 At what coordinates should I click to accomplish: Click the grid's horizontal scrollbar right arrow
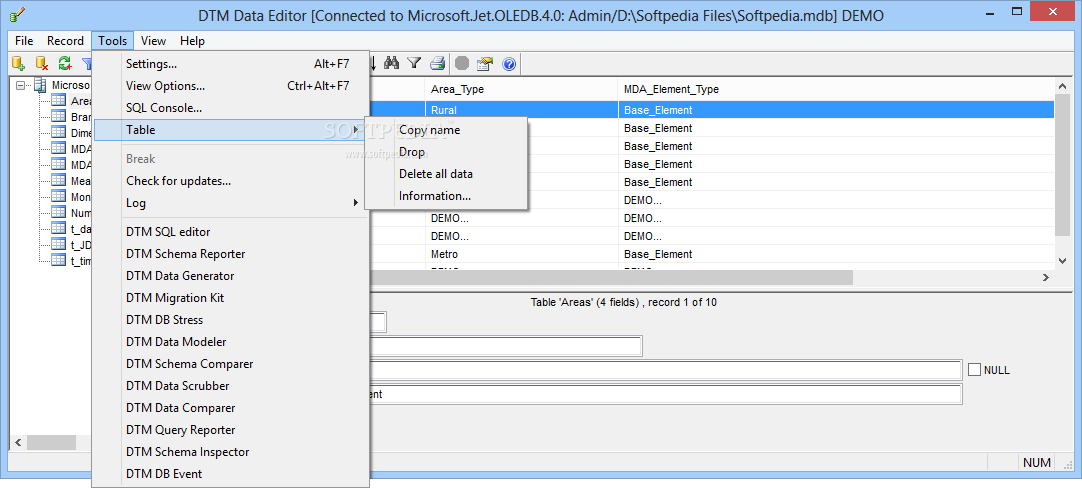coord(1046,277)
